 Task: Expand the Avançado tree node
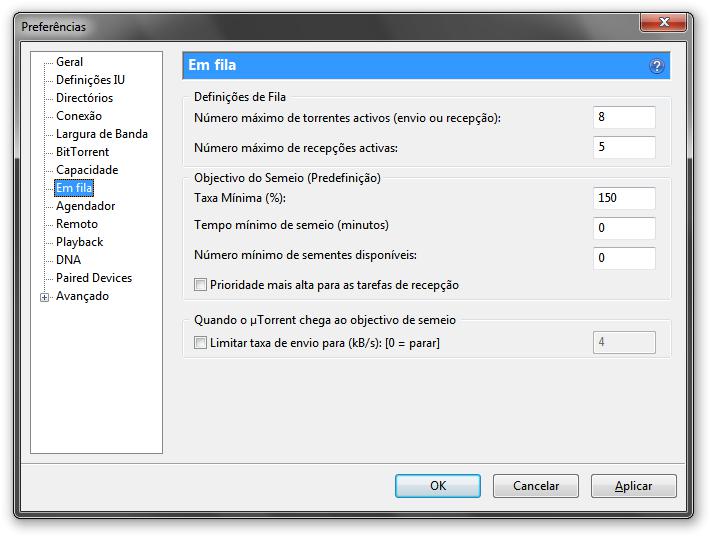tap(44, 298)
